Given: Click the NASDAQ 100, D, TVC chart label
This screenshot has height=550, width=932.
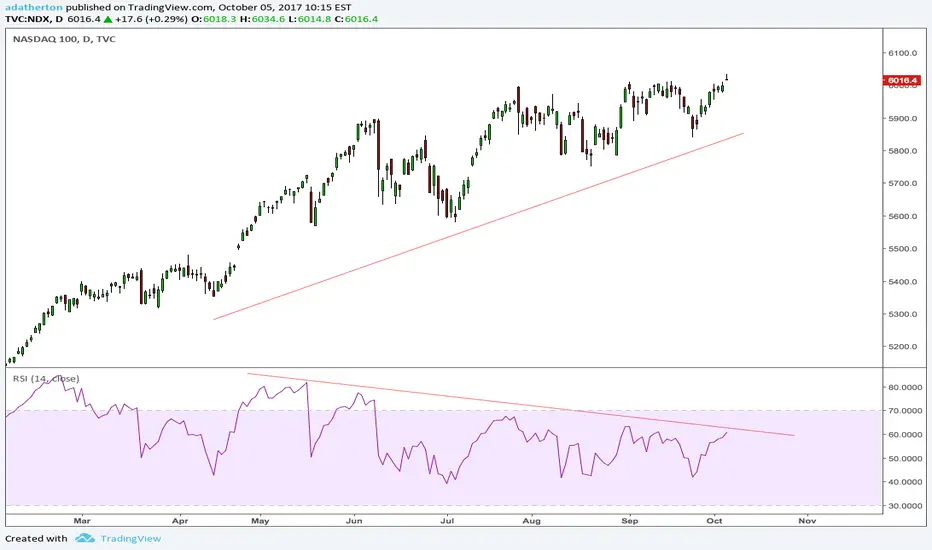Looking at the screenshot, I should click(x=64, y=39).
